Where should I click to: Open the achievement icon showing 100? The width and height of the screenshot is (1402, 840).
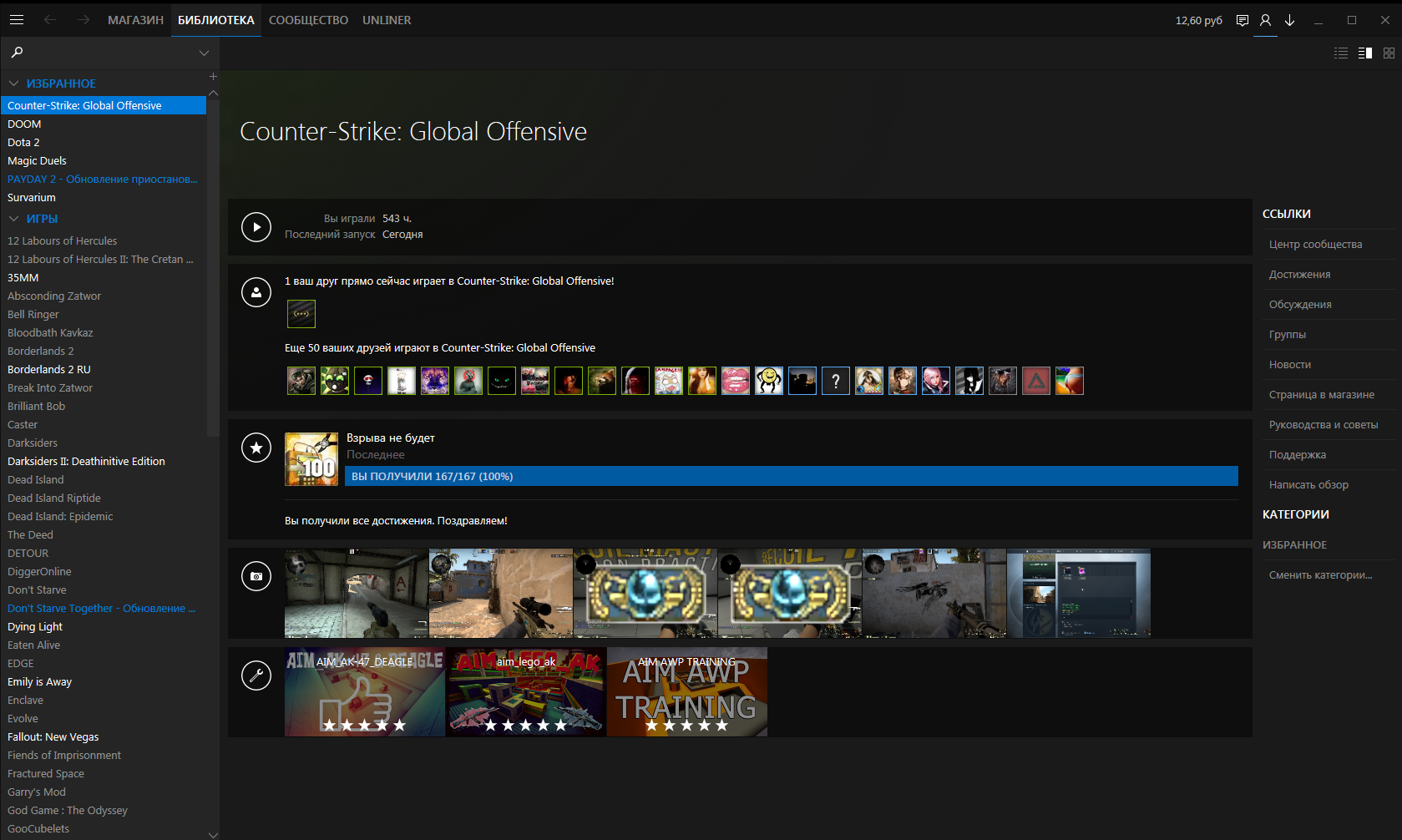pyautogui.click(x=311, y=459)
